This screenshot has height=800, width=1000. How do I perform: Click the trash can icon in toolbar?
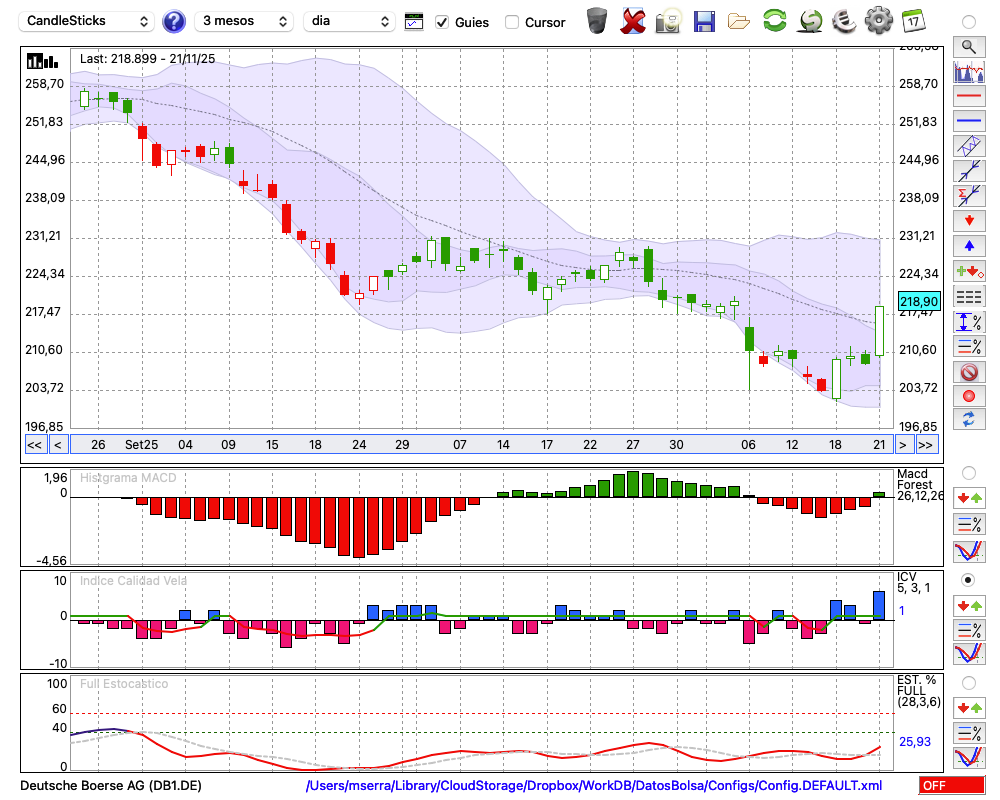(x=596, y=21)
